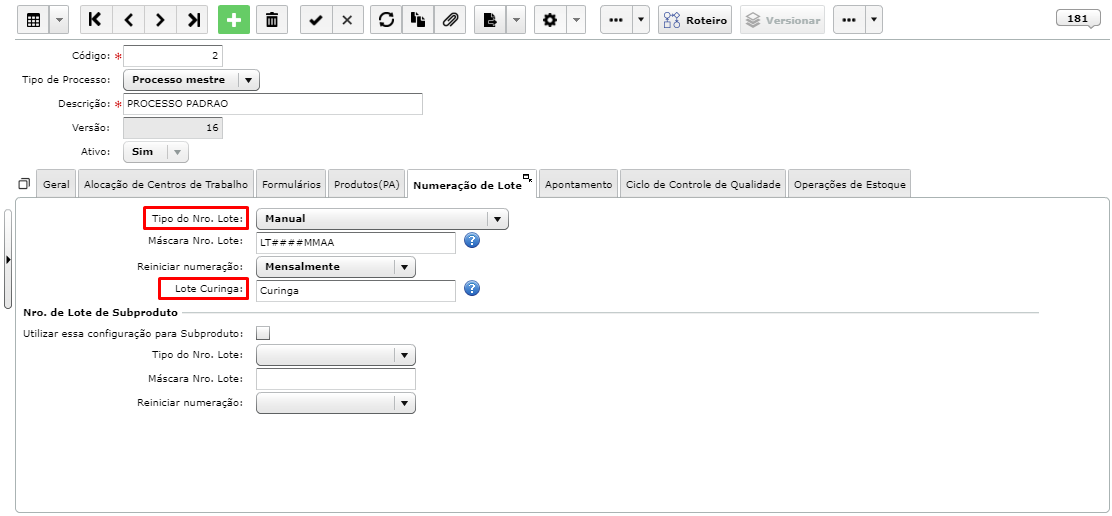Image resolution: width=1112 pixels, height=516 pixels.
Task: Open the Operações de Estoque tab
Action: tap(850, 184)
